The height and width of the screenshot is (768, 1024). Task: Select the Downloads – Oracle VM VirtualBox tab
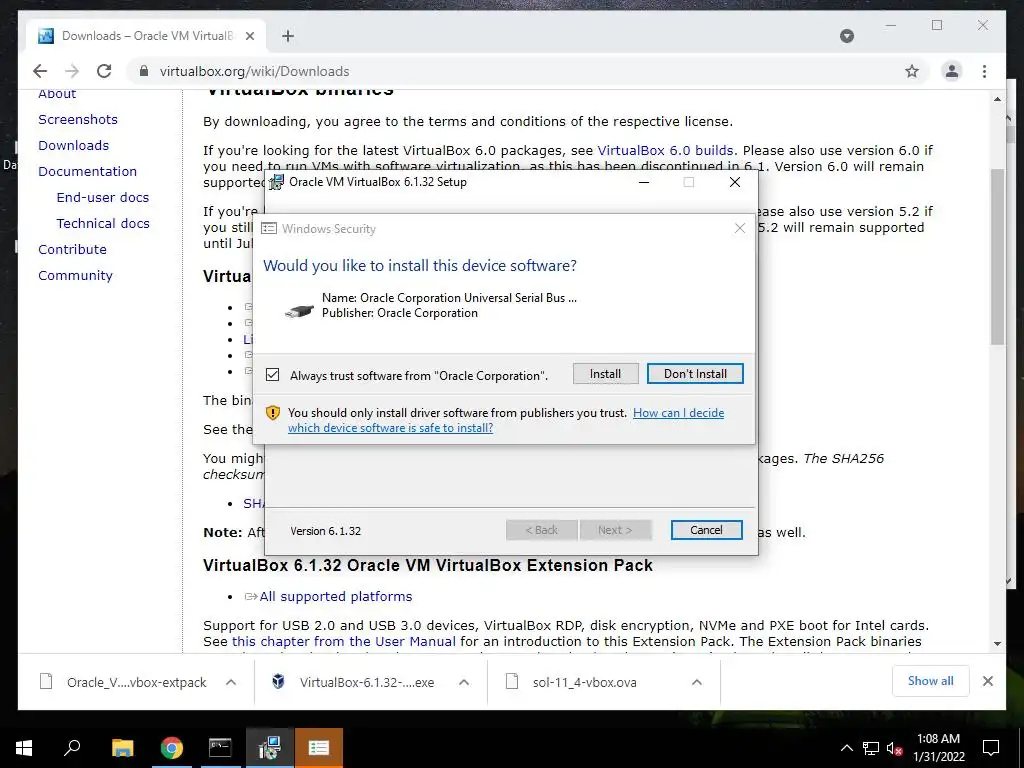146,36
